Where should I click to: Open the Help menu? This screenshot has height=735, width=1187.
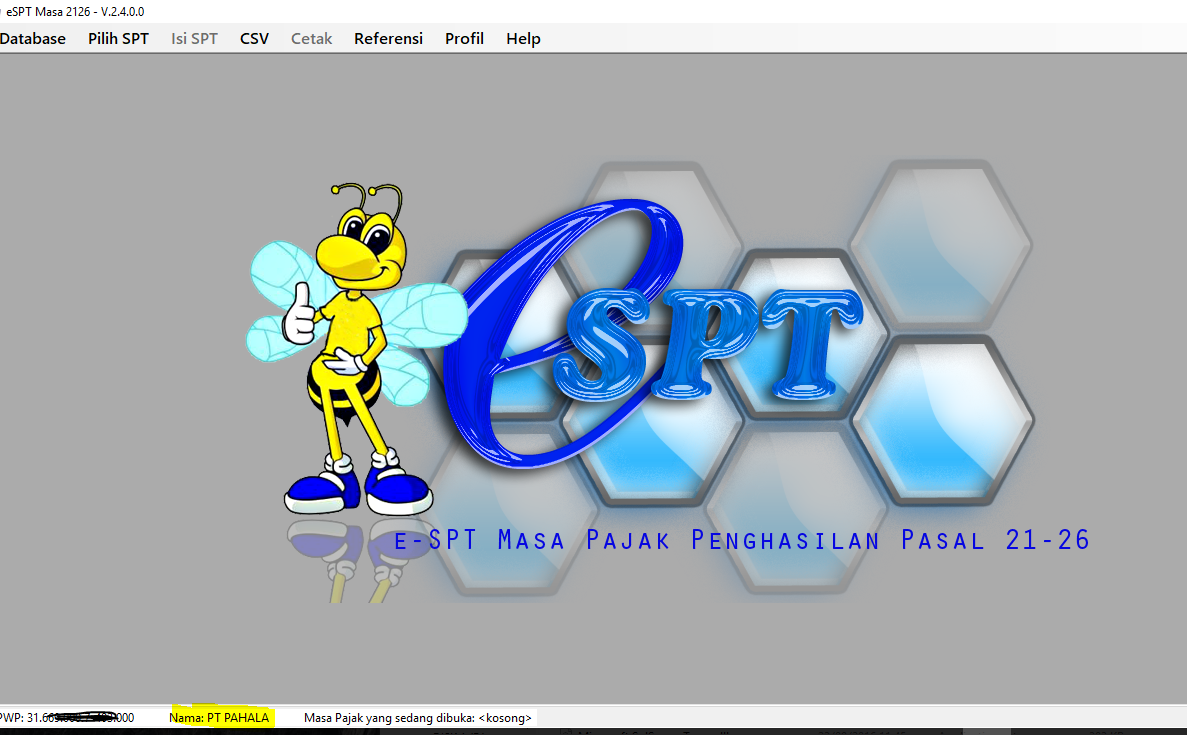click(x=523, y=39)
